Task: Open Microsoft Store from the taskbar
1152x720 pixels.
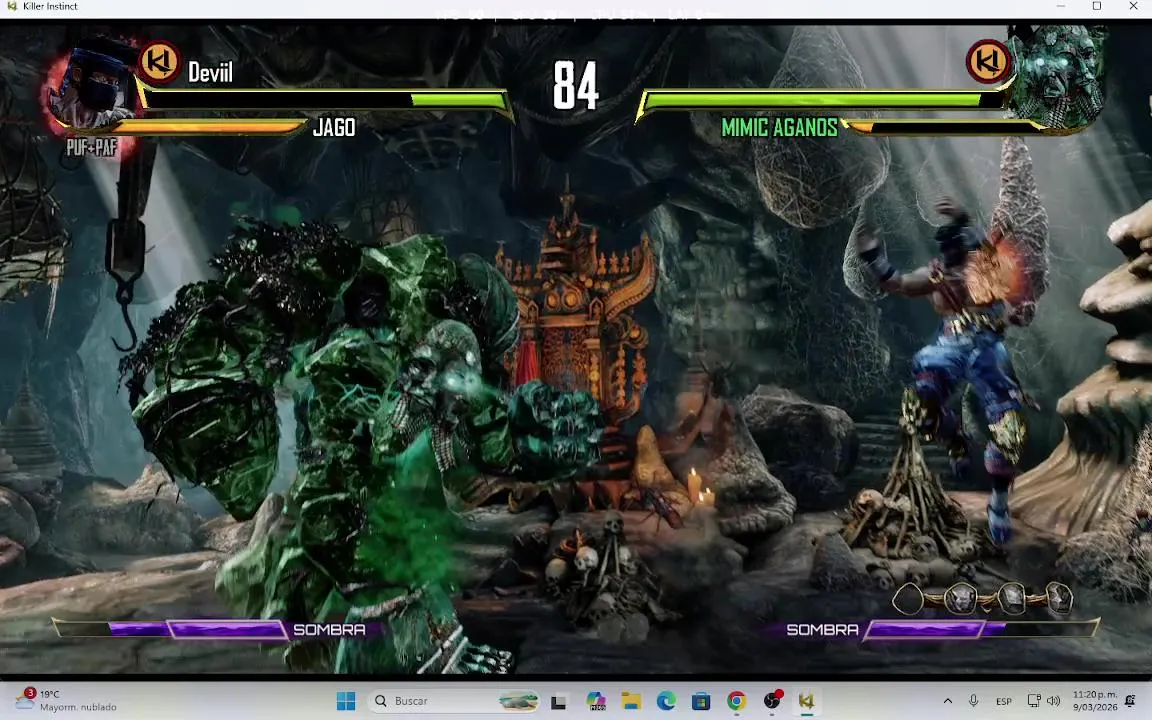Action: (x=701, y=702)
